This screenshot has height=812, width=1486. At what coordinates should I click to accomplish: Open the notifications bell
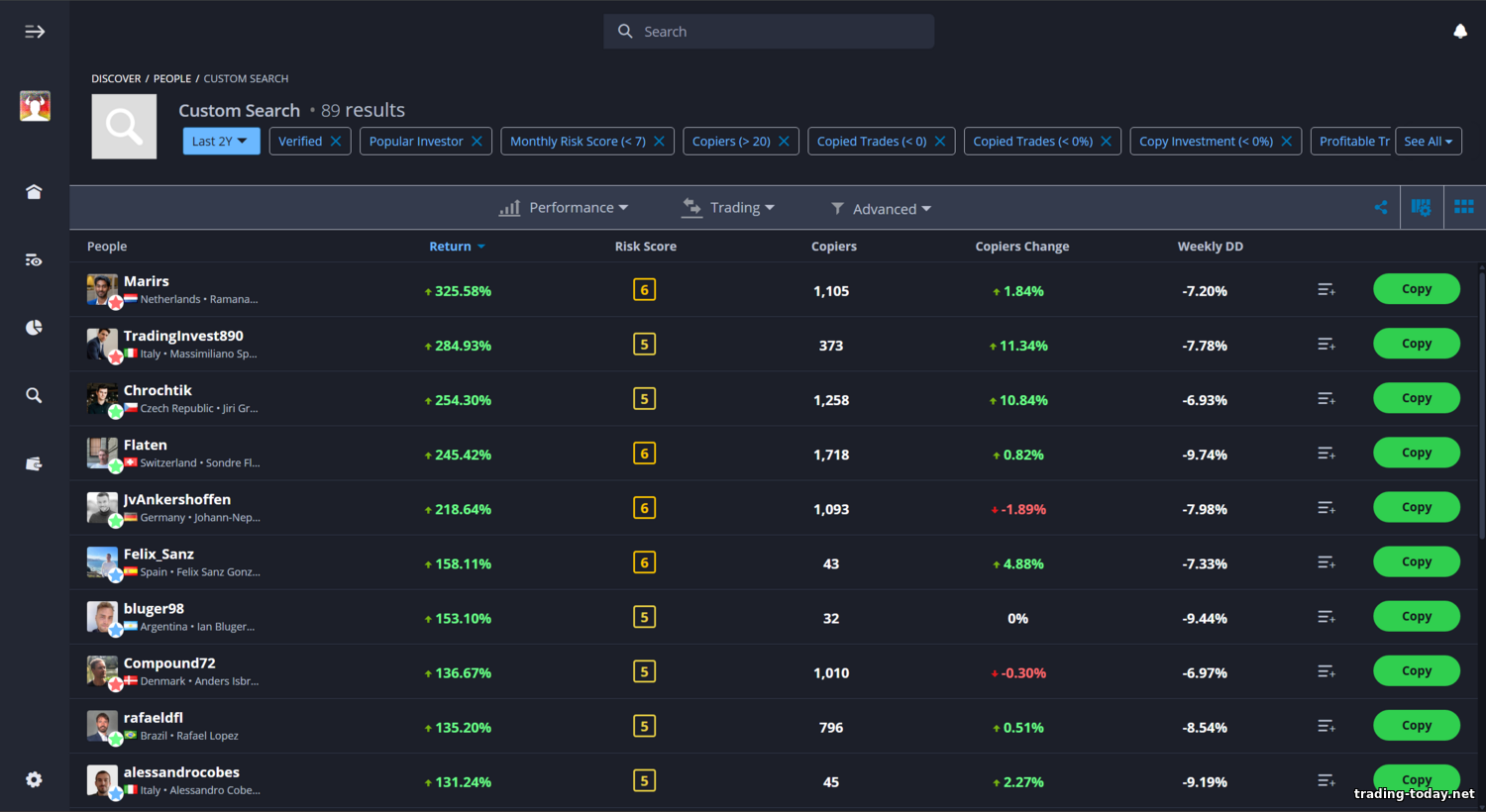[1459, 32]
